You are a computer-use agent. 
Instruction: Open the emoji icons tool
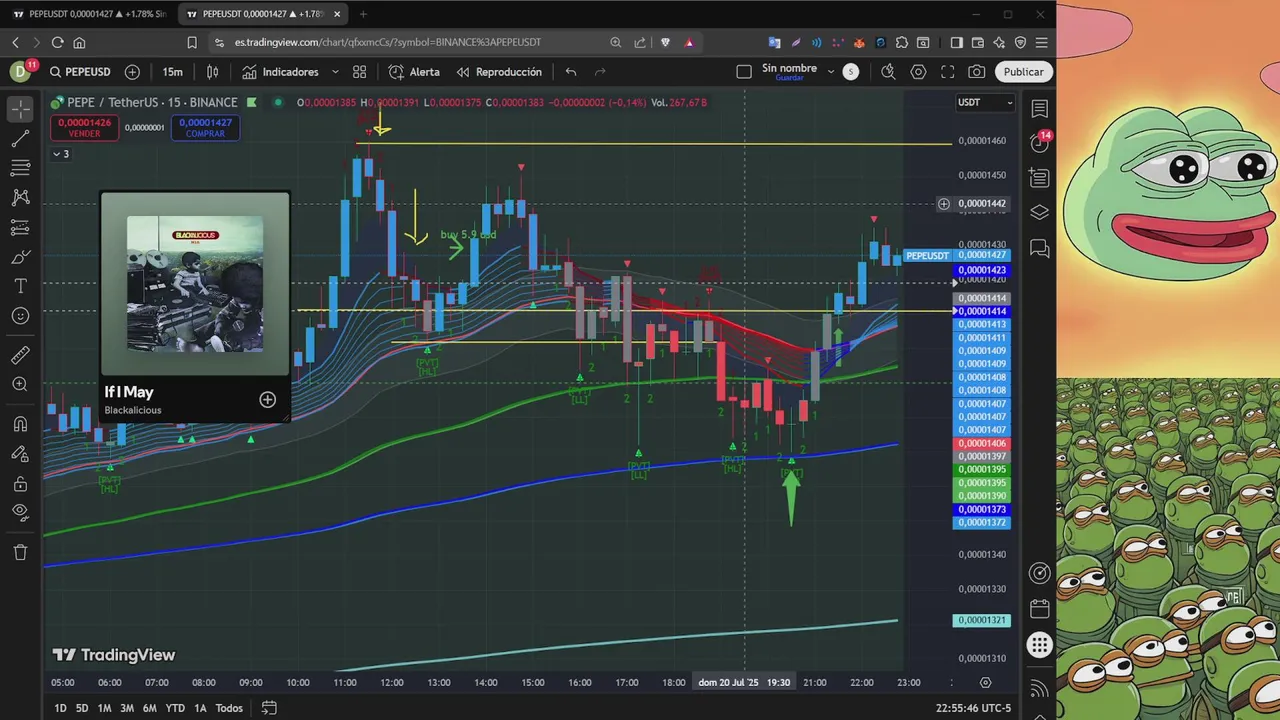coord(20,316)
